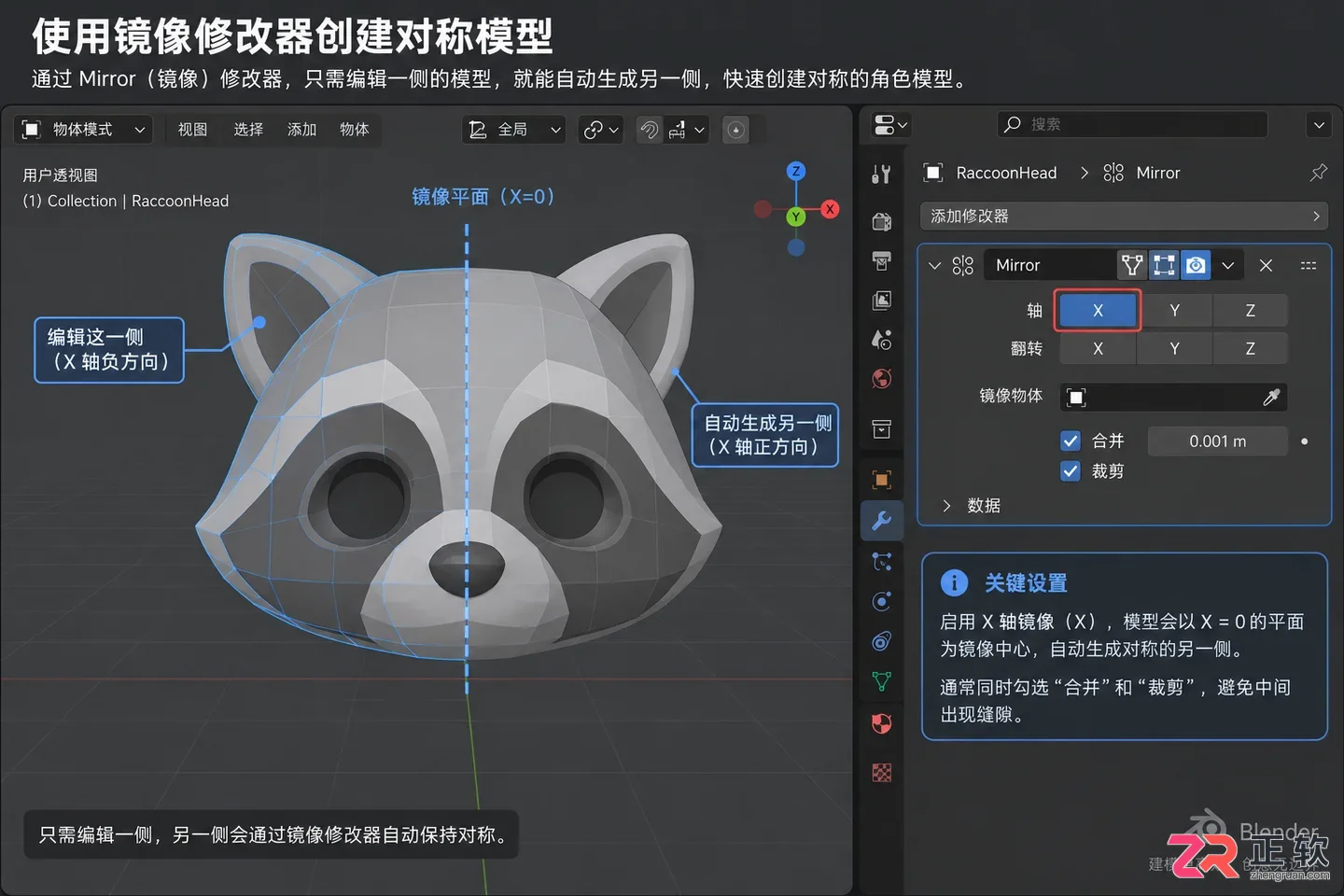Open the 全局 transform orientation dropdown
The image size is (1344, 896).
(x=514, y=130)
